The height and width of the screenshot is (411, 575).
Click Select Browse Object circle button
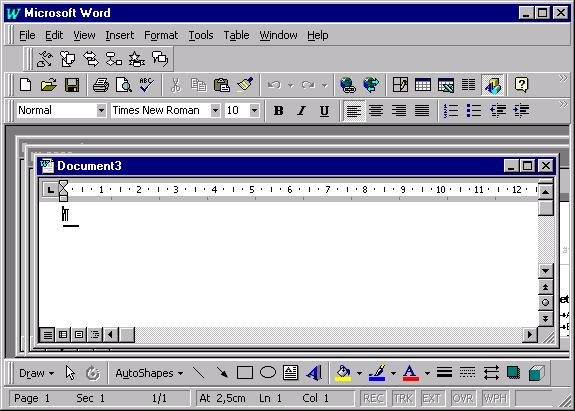pyautogui.click(x=545, y=303)
